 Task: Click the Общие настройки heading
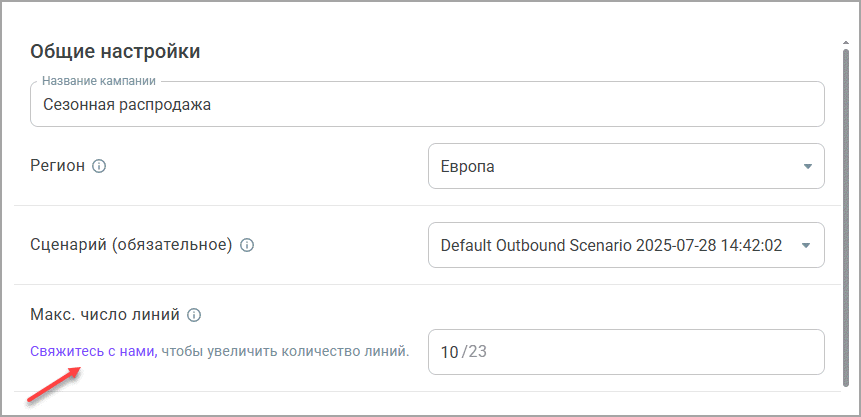tap(115, 50)
